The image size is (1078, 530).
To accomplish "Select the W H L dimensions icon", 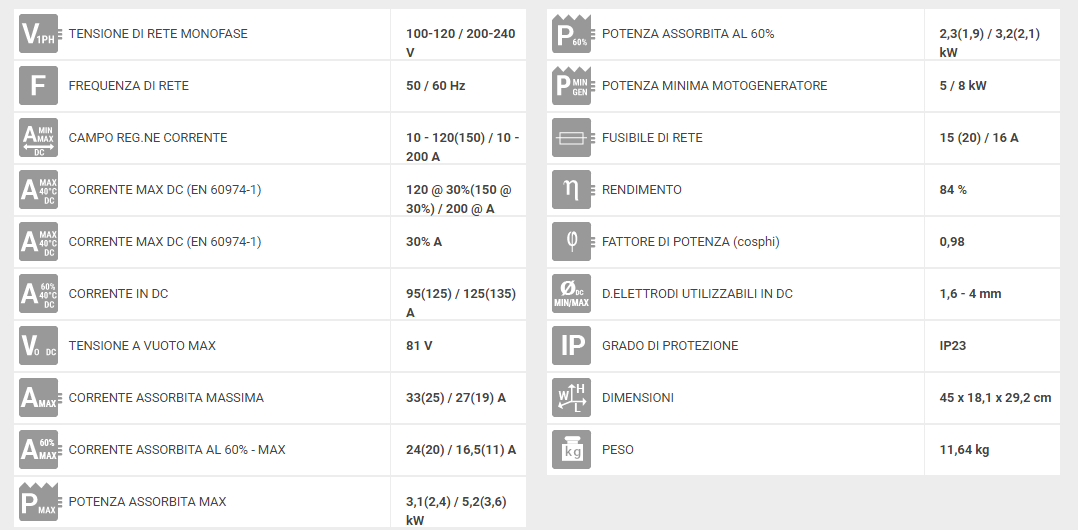I will point(571,397).
